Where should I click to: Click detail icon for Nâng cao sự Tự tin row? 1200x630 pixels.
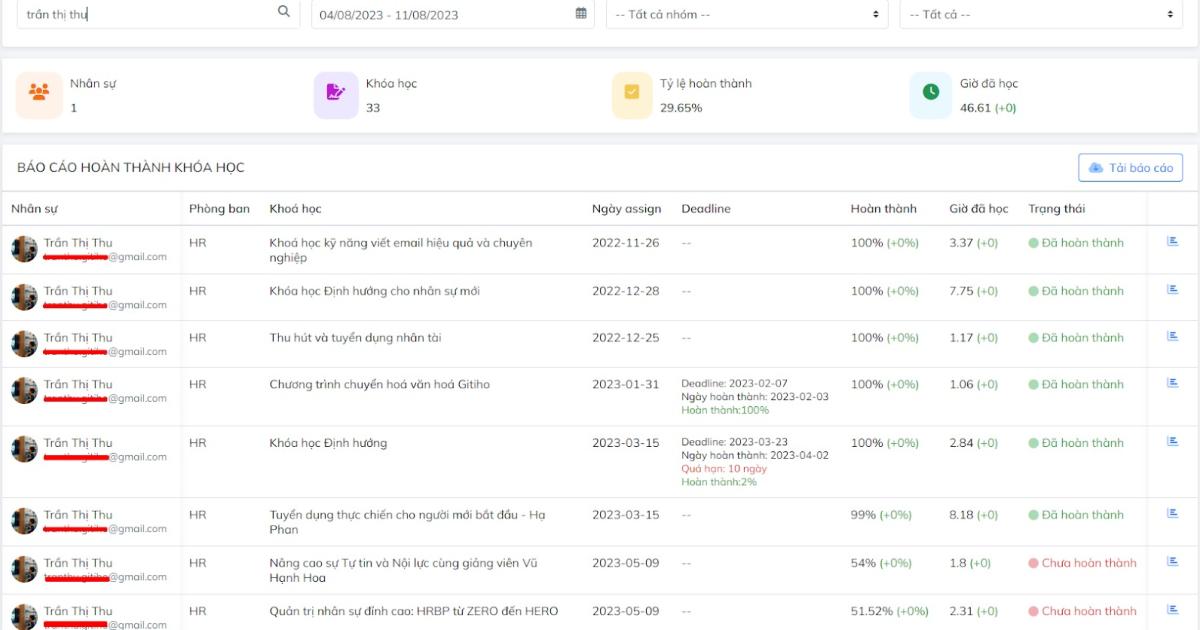1173,562
